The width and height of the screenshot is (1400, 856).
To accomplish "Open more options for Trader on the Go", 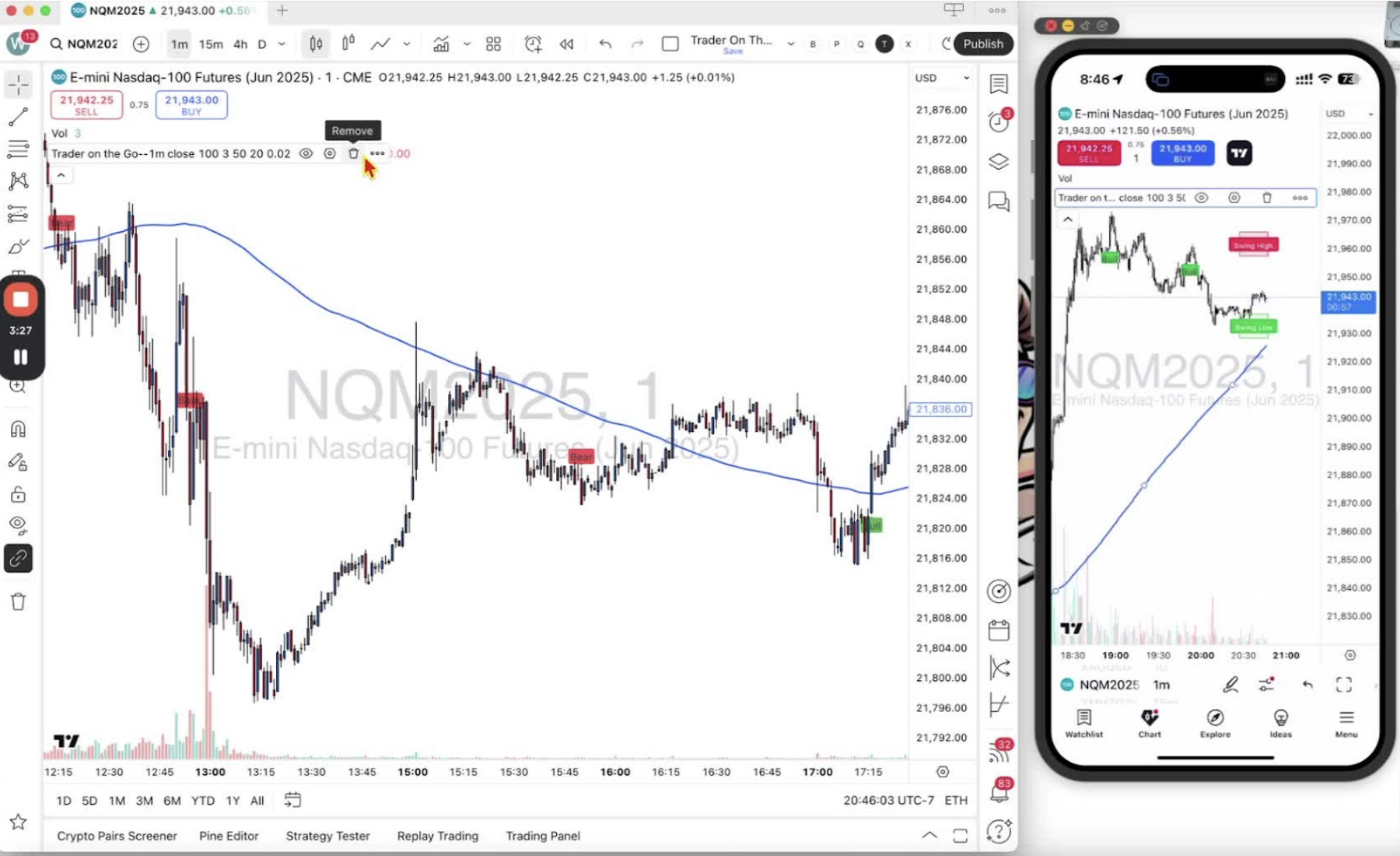I will click(x=377, y=153).
